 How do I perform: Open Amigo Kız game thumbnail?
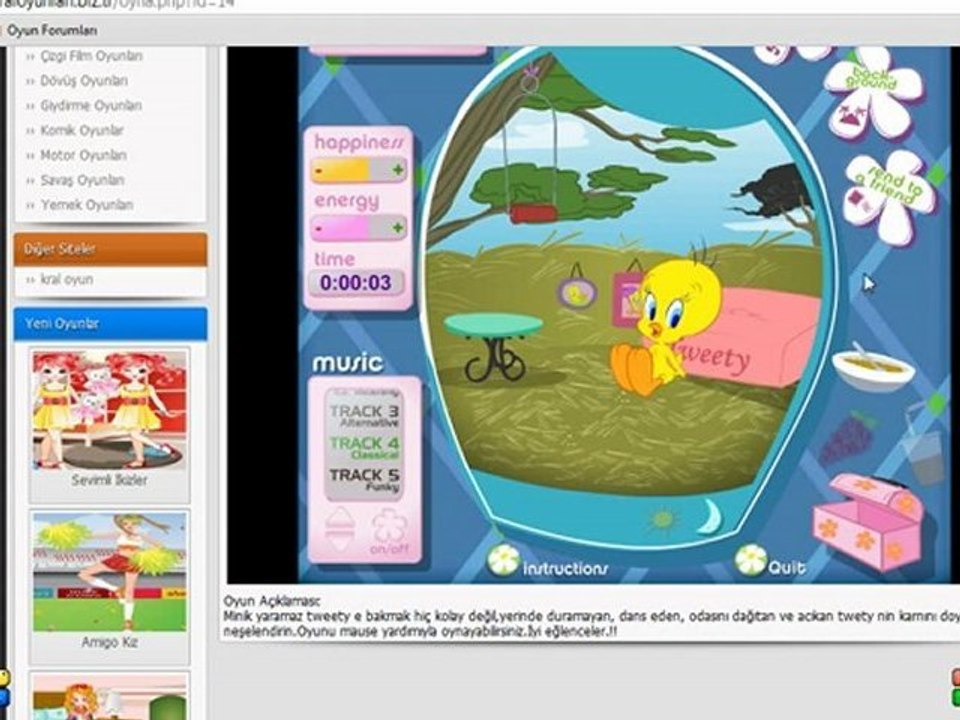click(x=110, y=572)
